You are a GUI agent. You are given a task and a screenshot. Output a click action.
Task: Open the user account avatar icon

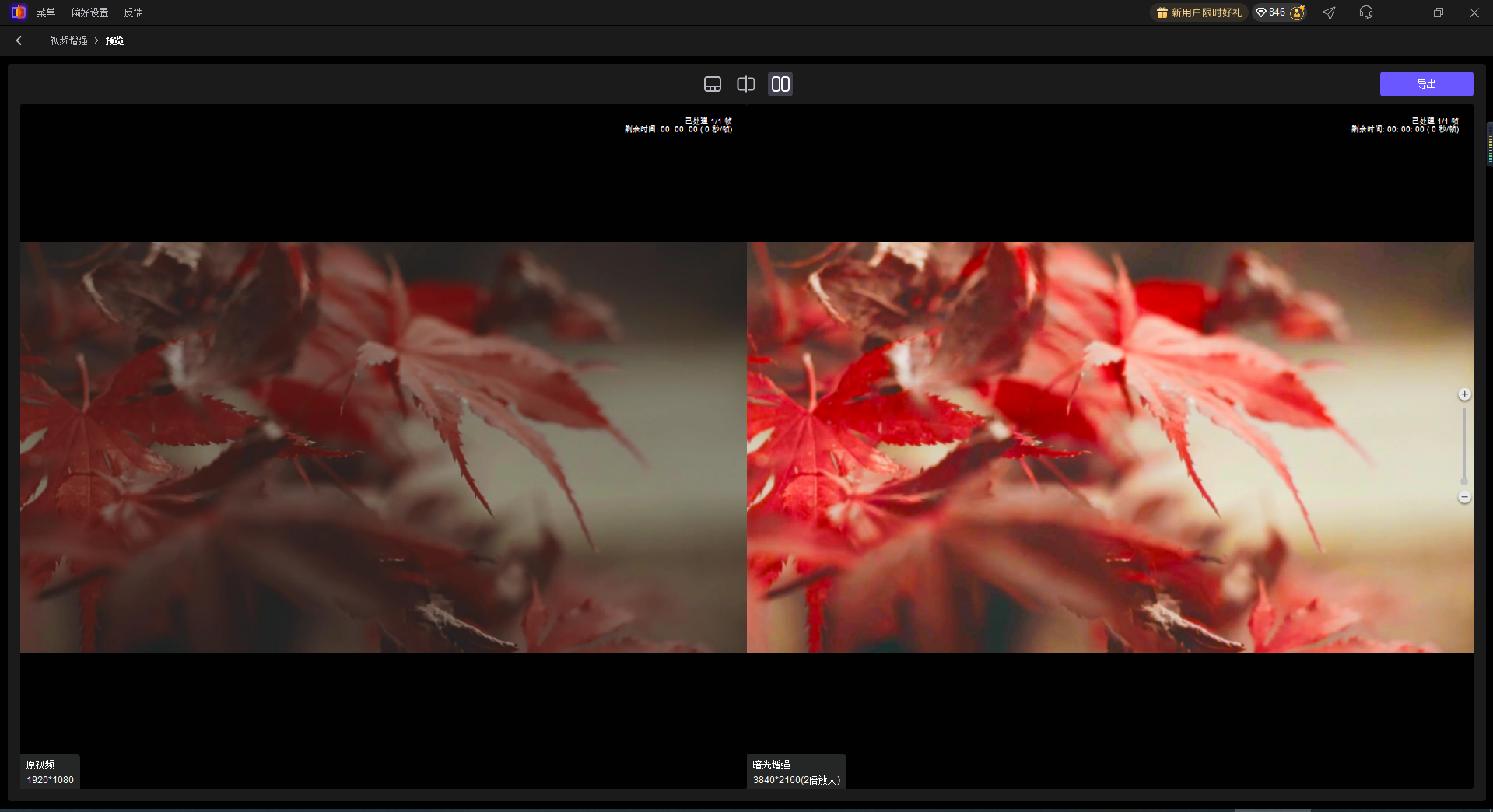point(1297,12)
